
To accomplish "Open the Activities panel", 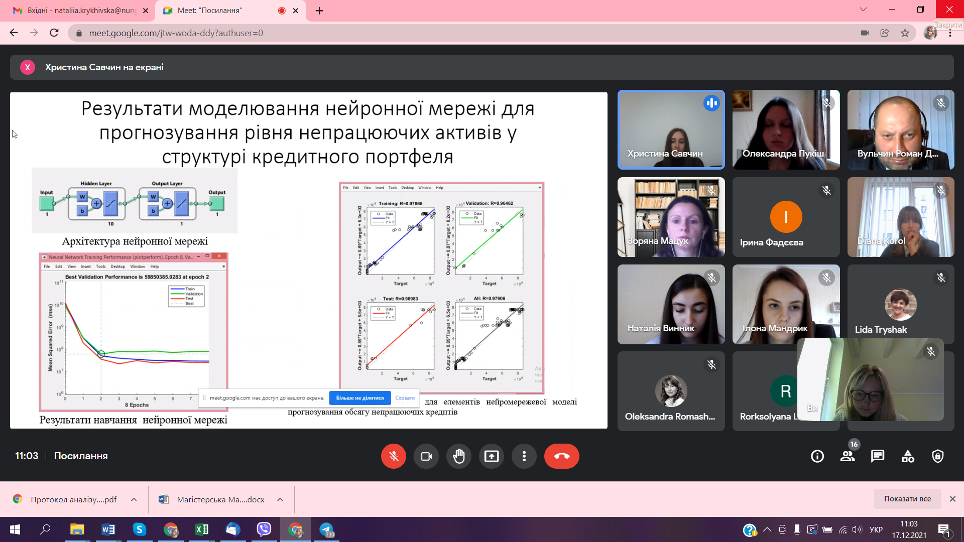I will pos(907,456).
